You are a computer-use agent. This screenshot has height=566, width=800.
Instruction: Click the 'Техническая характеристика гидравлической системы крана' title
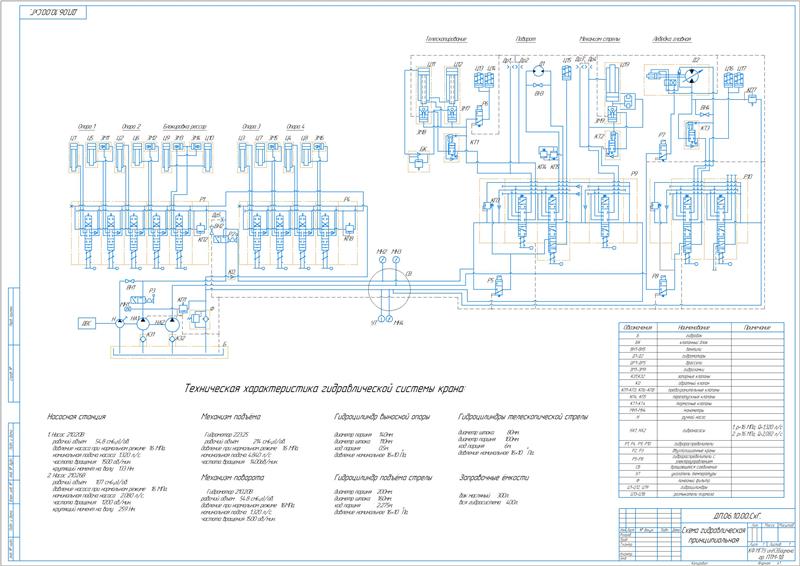click(x=325, y=389)
